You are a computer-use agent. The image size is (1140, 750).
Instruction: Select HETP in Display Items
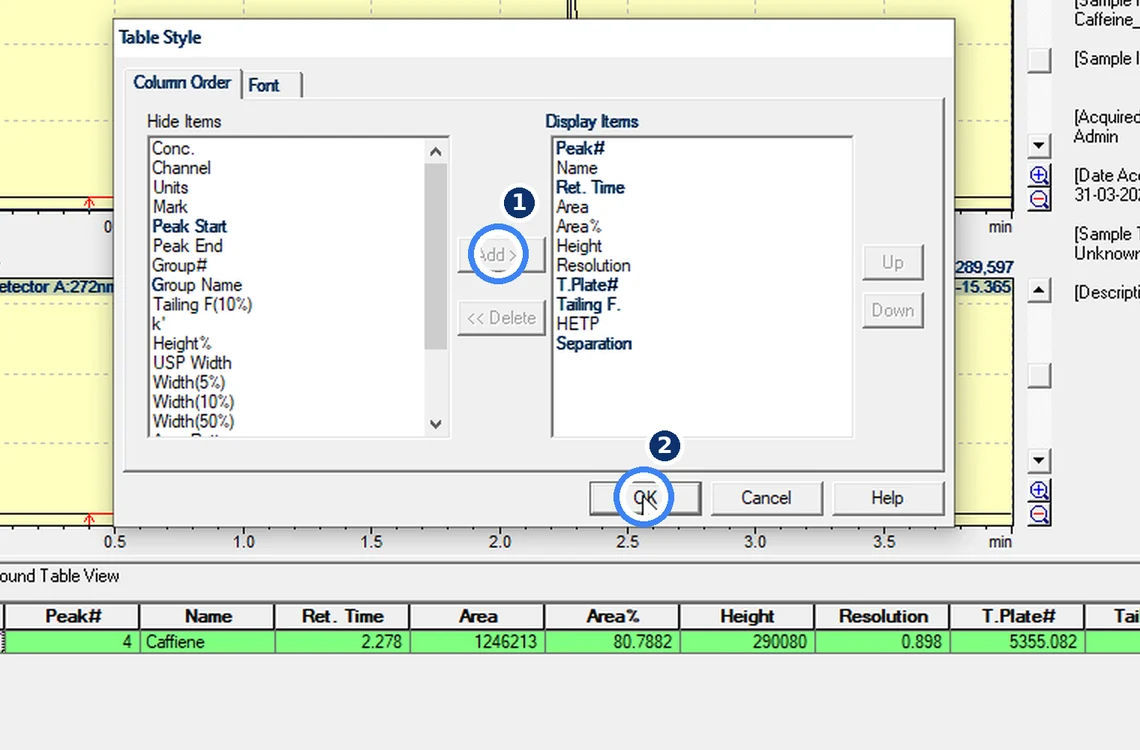pos(578,324)
